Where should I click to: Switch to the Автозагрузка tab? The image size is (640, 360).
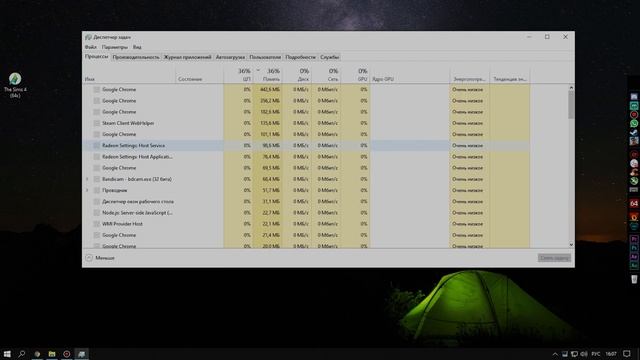(x=230, y=57)
